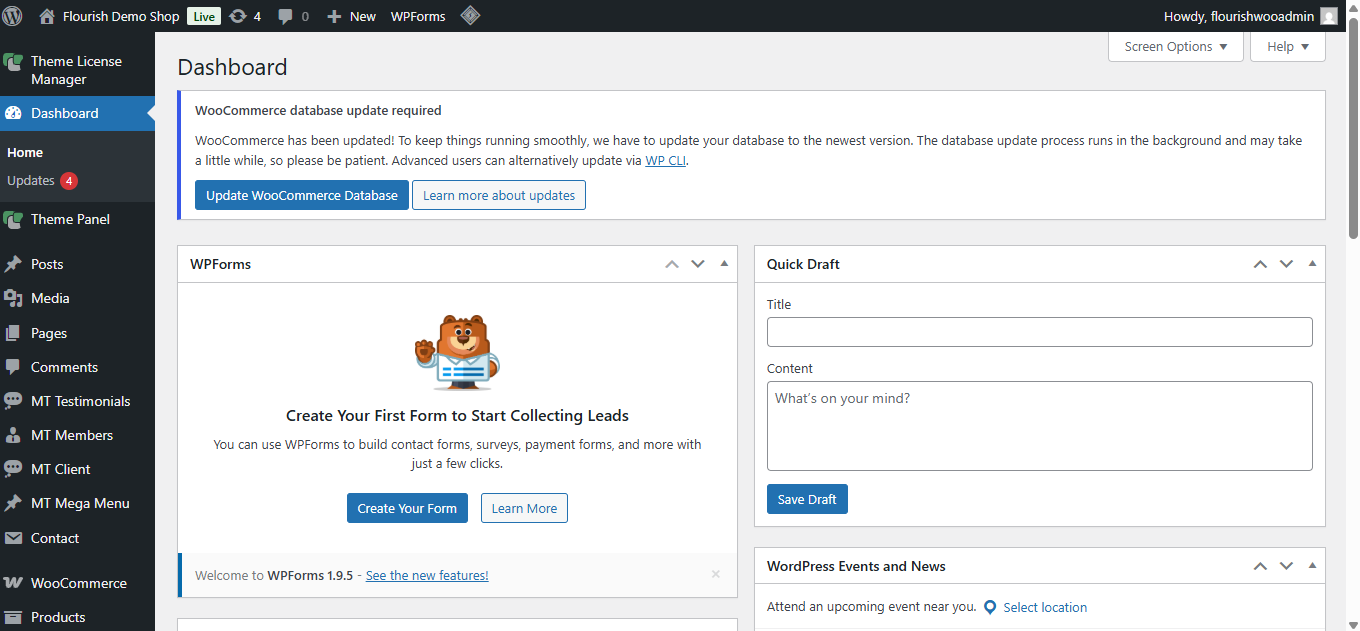Open WPForms in the admin bar
Screen dimensions: 1360x631
point(418,16)
